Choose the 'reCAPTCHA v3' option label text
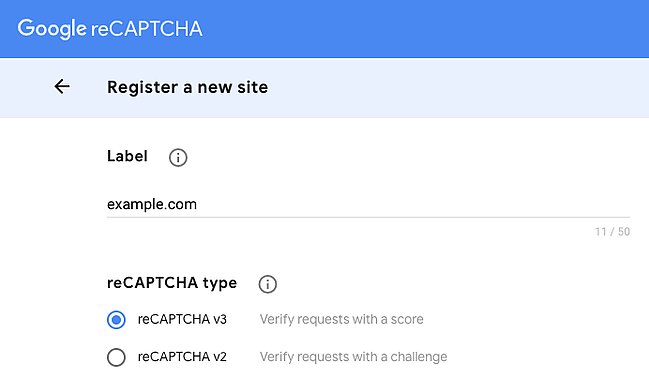This screenshot has height=379, width=649. tap(182, 319)
